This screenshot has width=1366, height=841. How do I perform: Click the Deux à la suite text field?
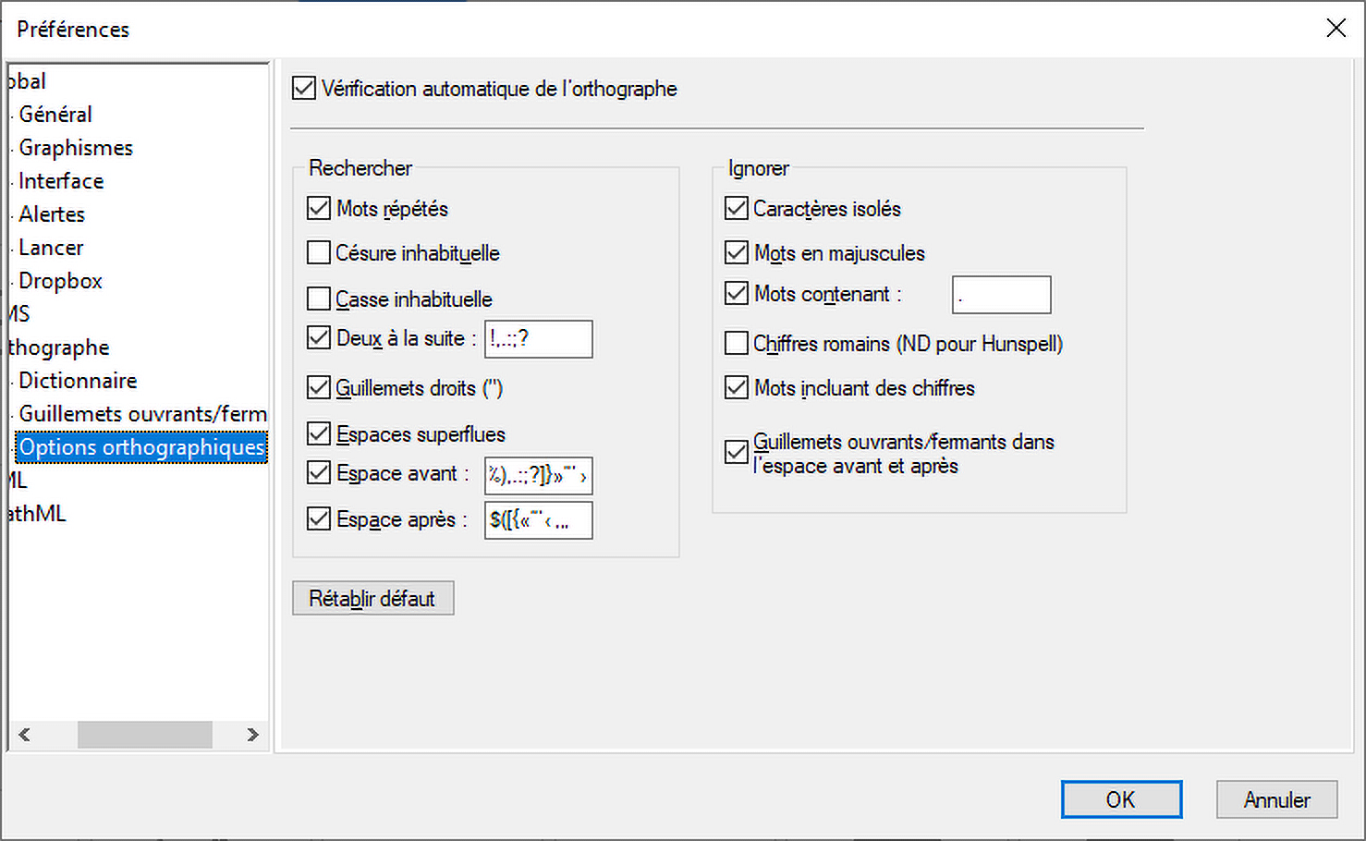click(x=538, y=339)
